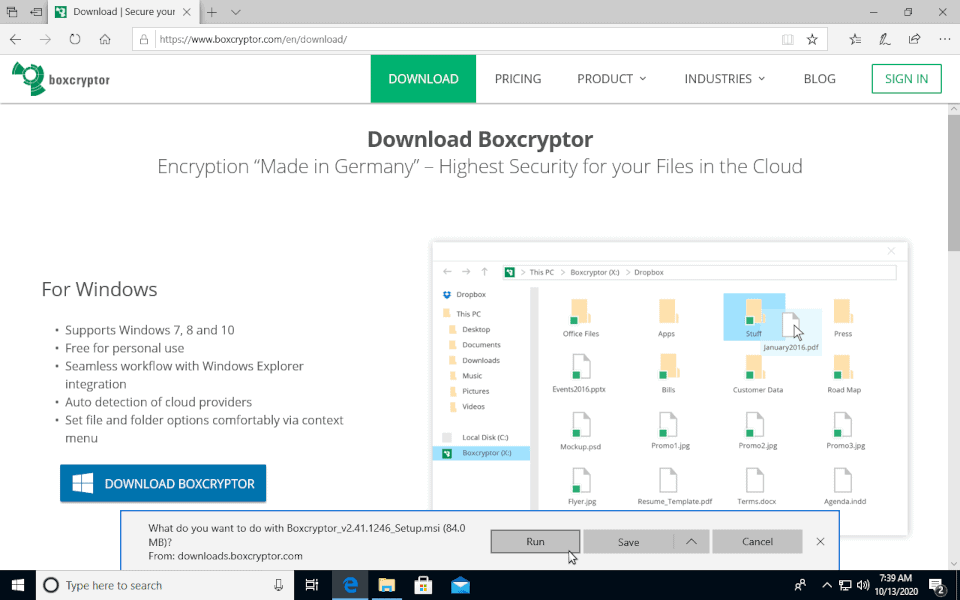Click Set these tabs aside icon
The image size is (960, 600).
[36, 12]
